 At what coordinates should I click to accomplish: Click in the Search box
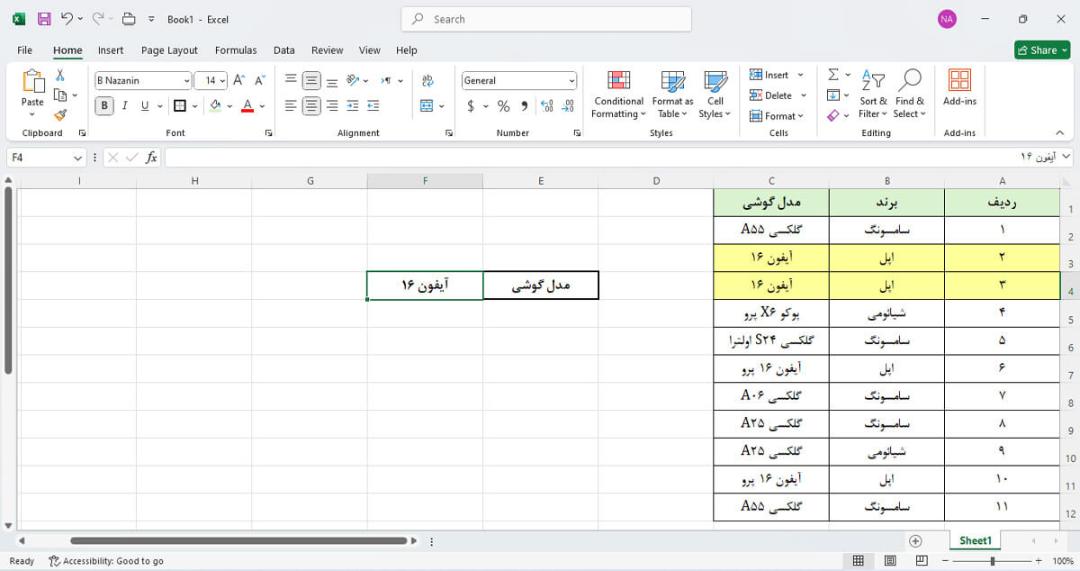546,19
